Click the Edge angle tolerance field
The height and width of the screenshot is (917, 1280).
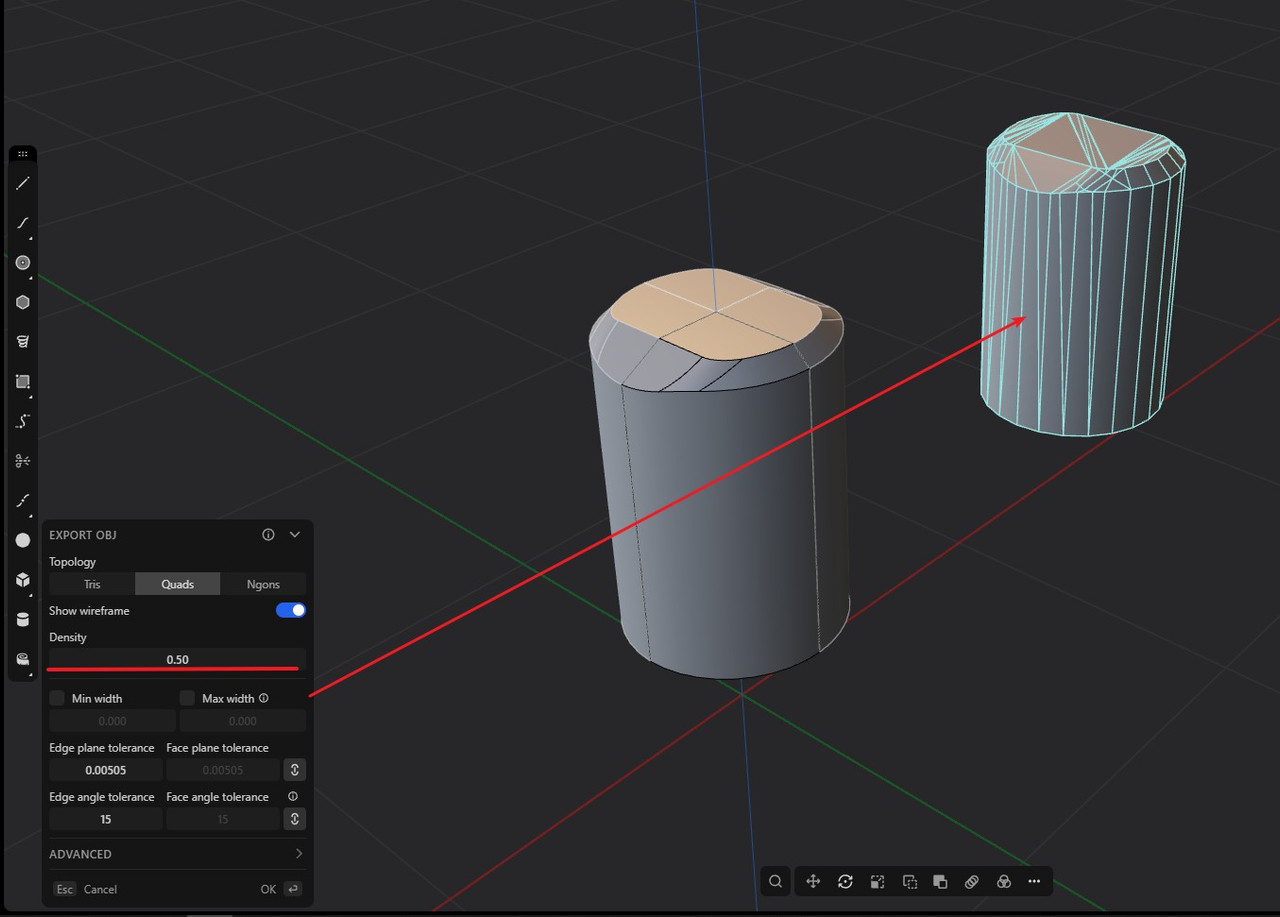[106, 819]
